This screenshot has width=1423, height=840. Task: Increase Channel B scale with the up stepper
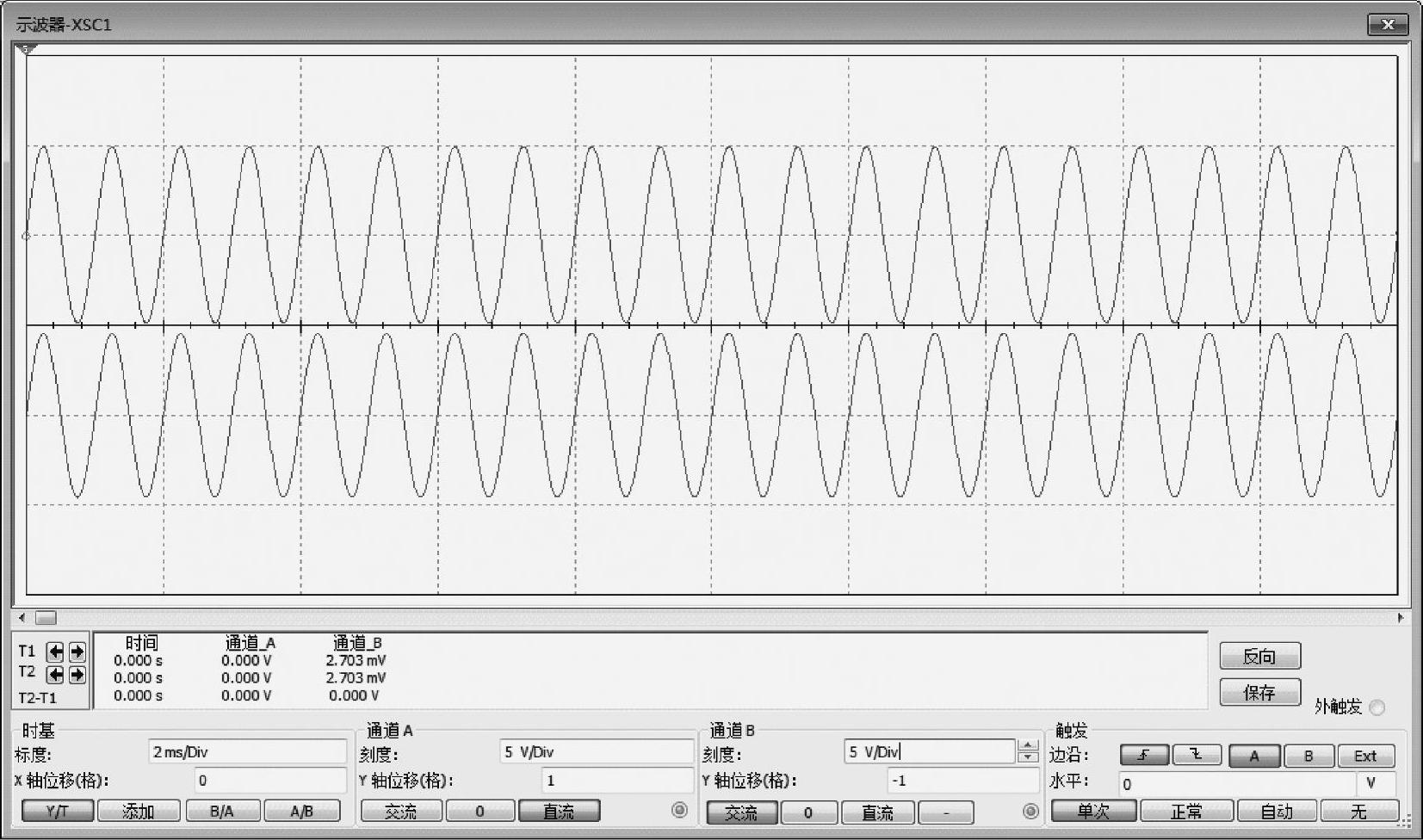(x=1028, y=746)
